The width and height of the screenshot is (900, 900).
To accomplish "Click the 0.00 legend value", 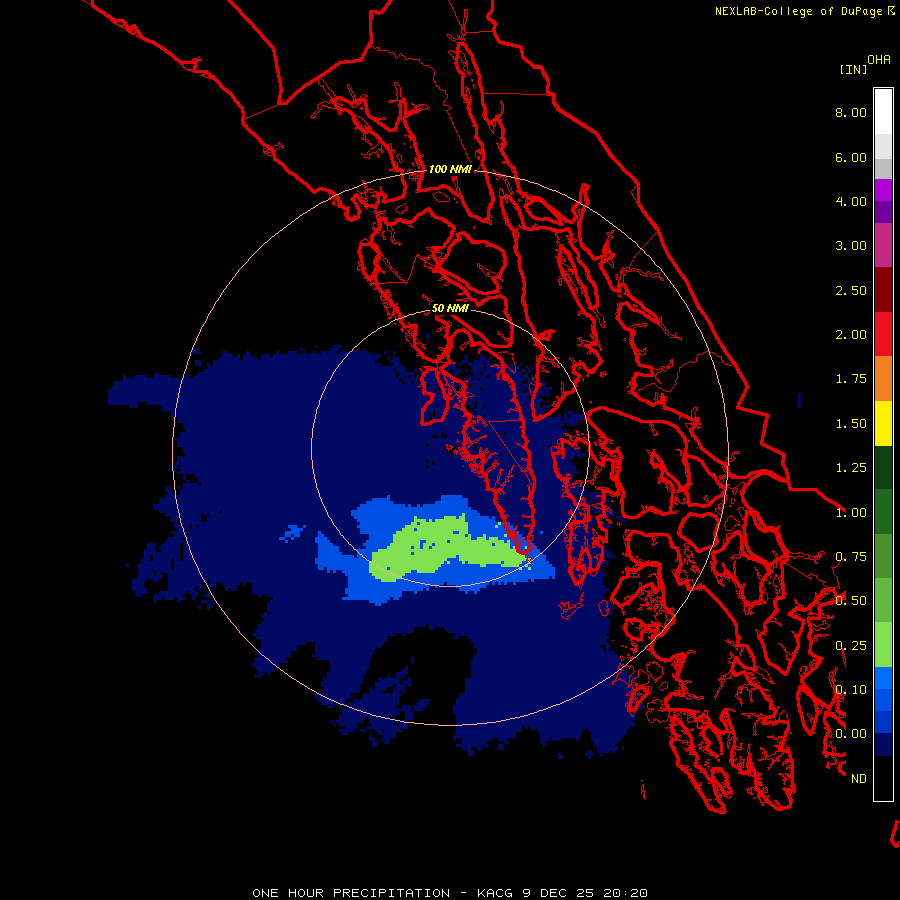I will point(851,734).
